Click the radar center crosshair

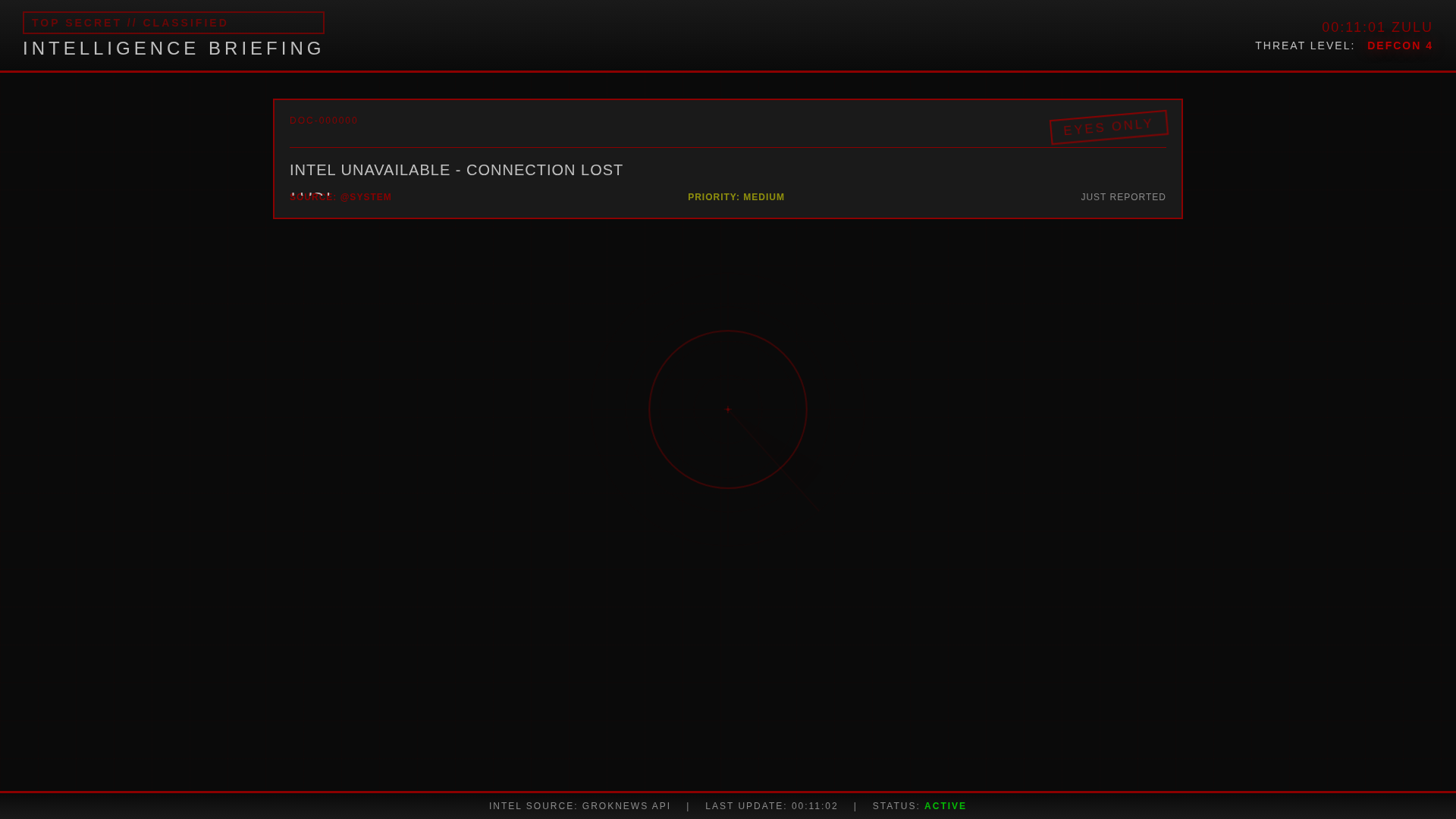click(x=728, y=409)
